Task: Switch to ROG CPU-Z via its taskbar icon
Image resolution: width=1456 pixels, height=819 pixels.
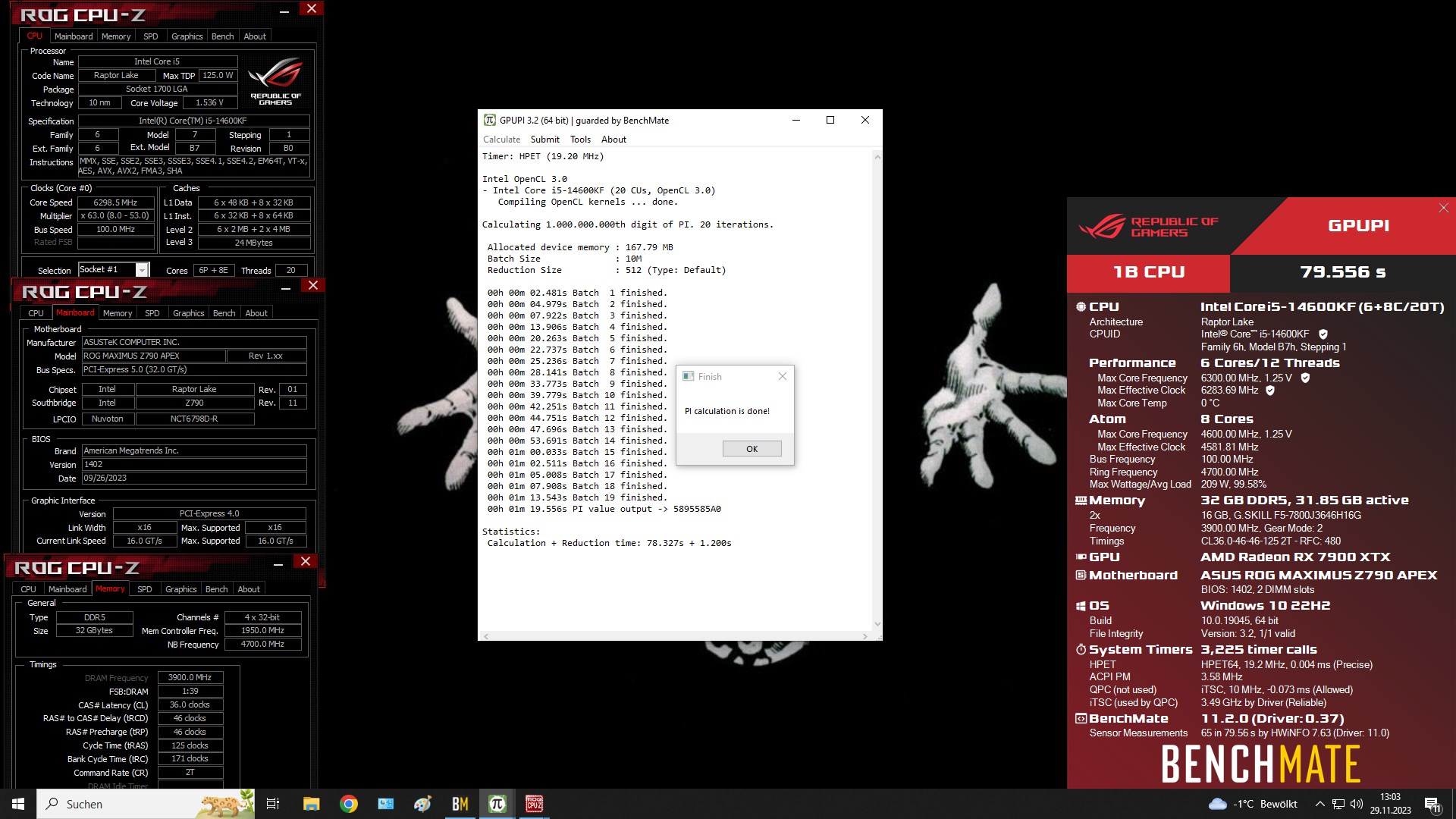Action: [x=535, y=804]
